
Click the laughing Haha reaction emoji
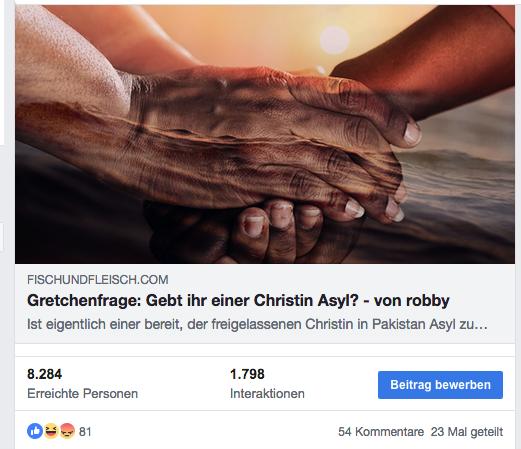[51, 431]
